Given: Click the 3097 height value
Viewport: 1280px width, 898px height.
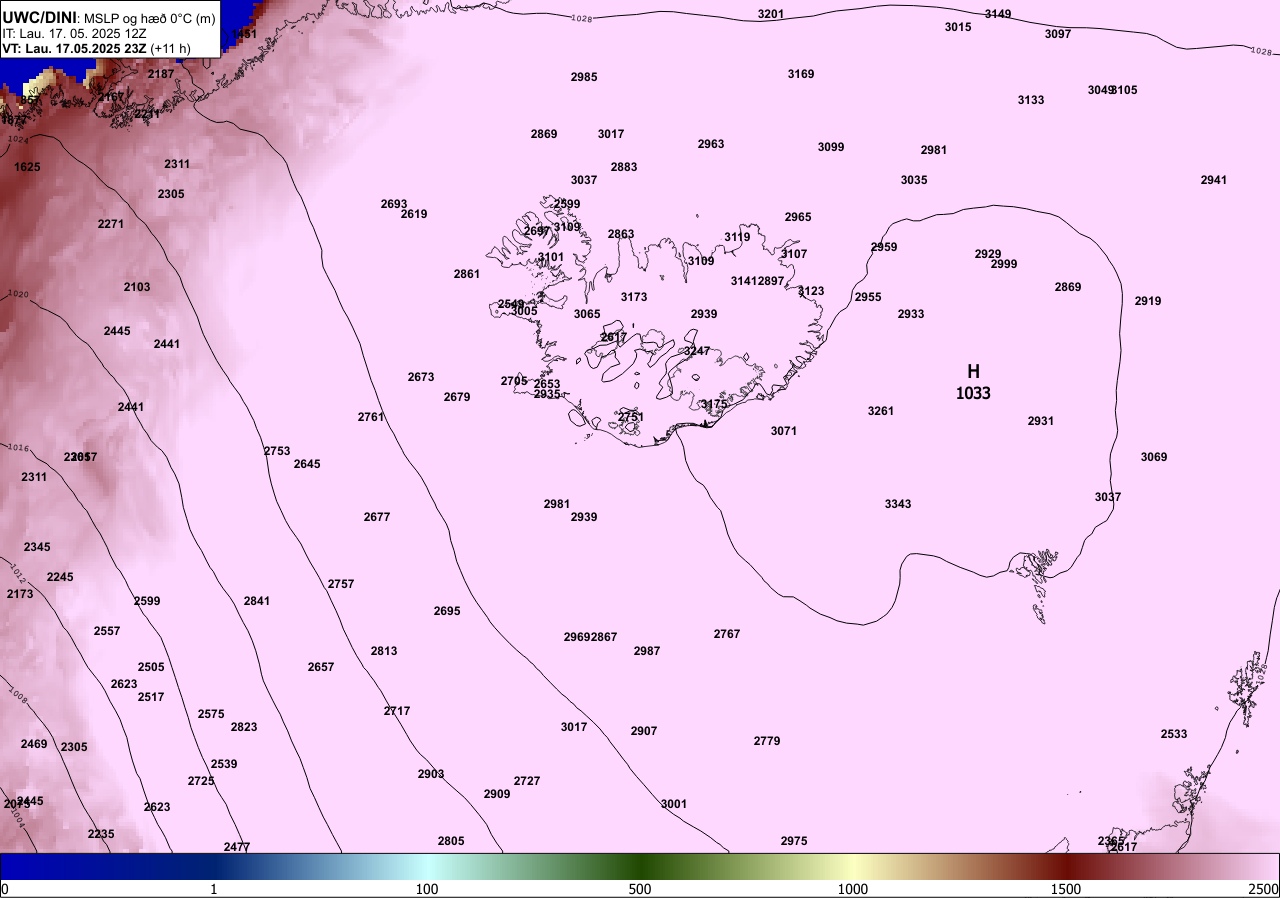Looking at the screenshot, I should pos(1058,34).
